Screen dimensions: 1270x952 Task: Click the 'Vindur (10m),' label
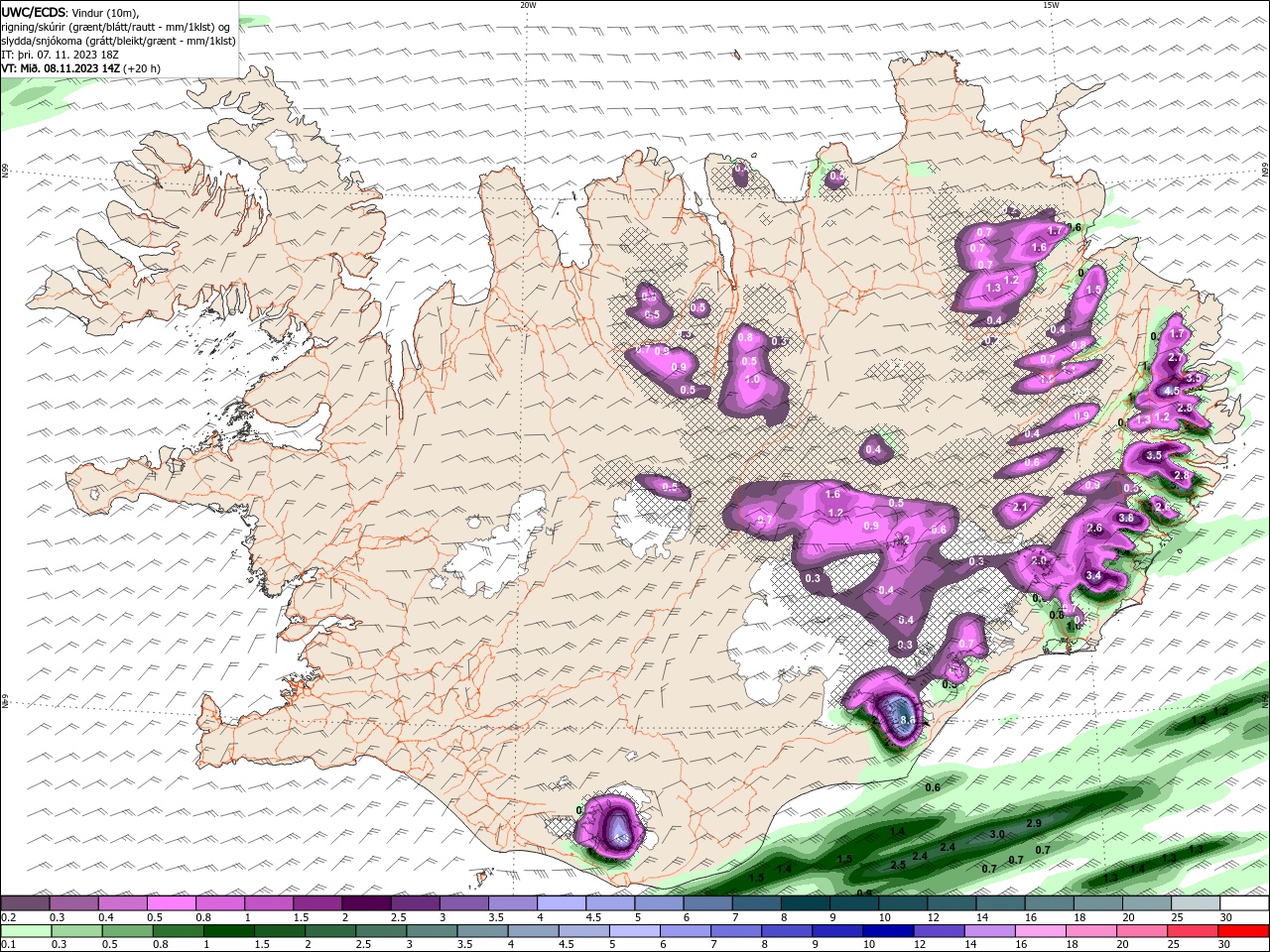pyautogui.click(x=106, y=12)
